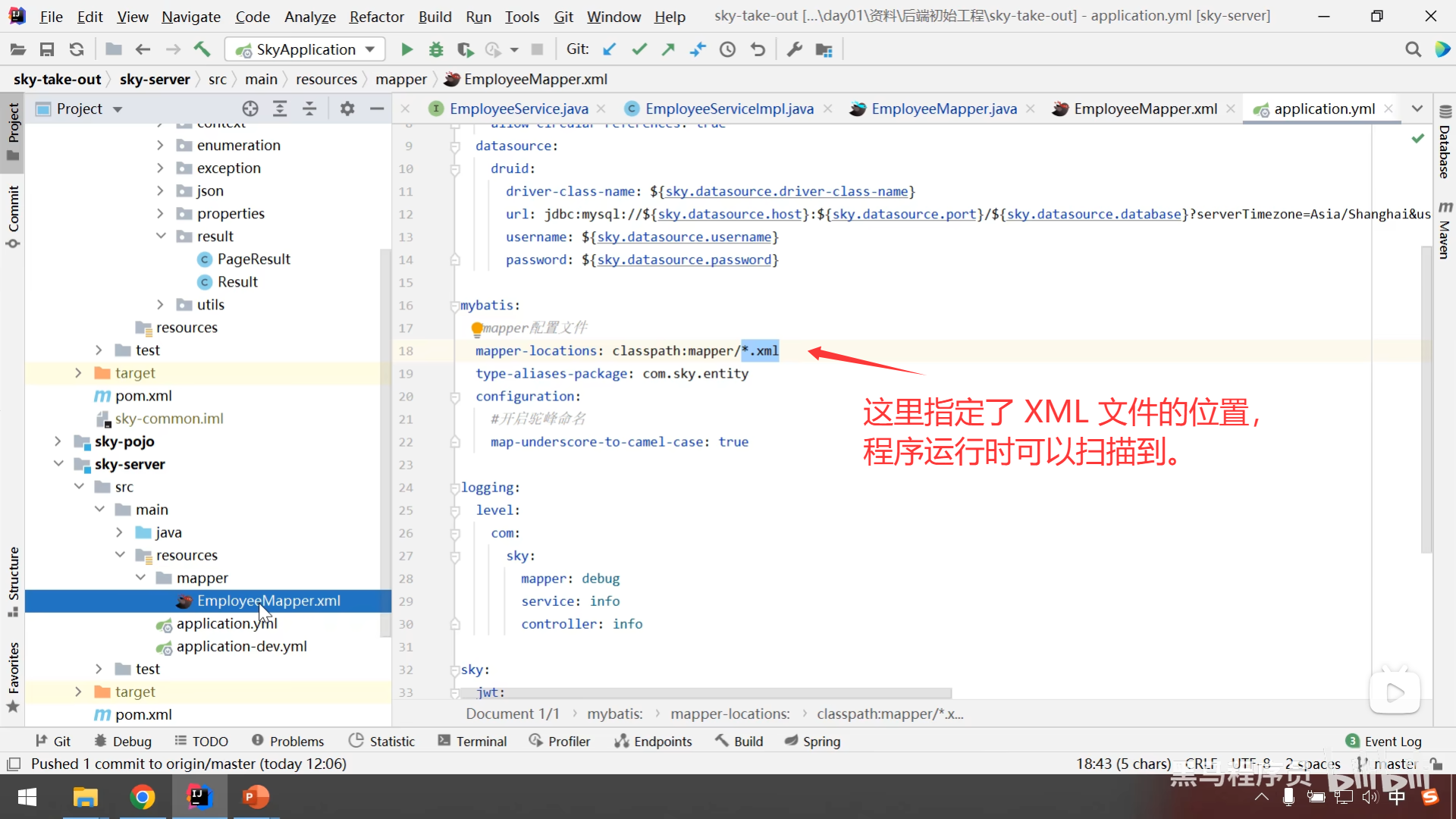Open the Terminal tool window button
The width and height of the screenshot is (1456, 819).
click(472, 742)
